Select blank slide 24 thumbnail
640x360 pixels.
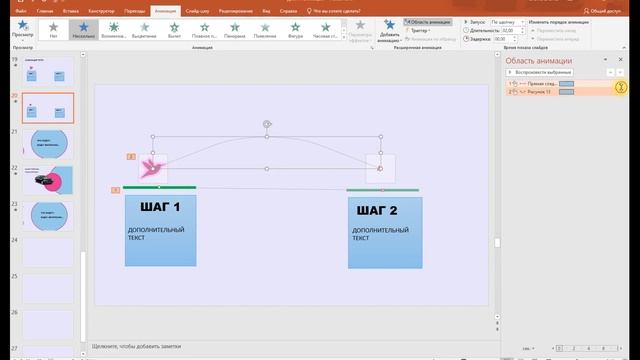tap(48, 252)
